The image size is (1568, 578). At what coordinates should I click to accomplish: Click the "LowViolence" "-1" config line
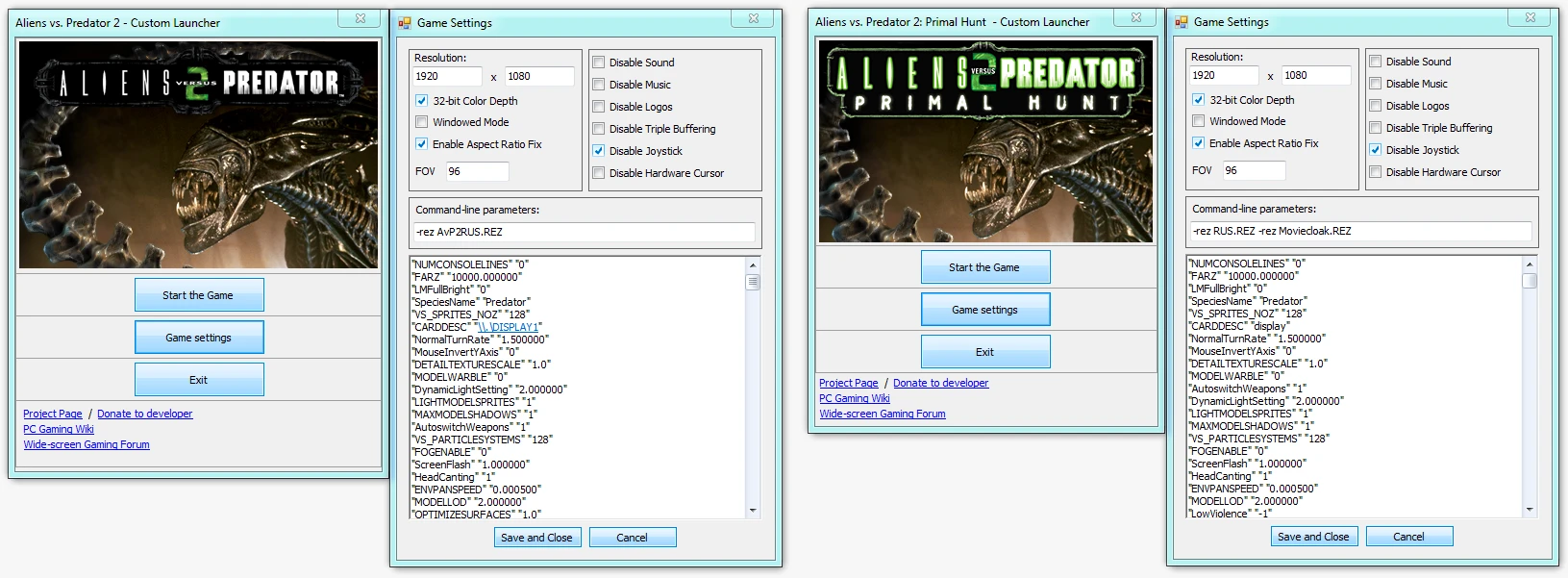tap(1230, 514)
